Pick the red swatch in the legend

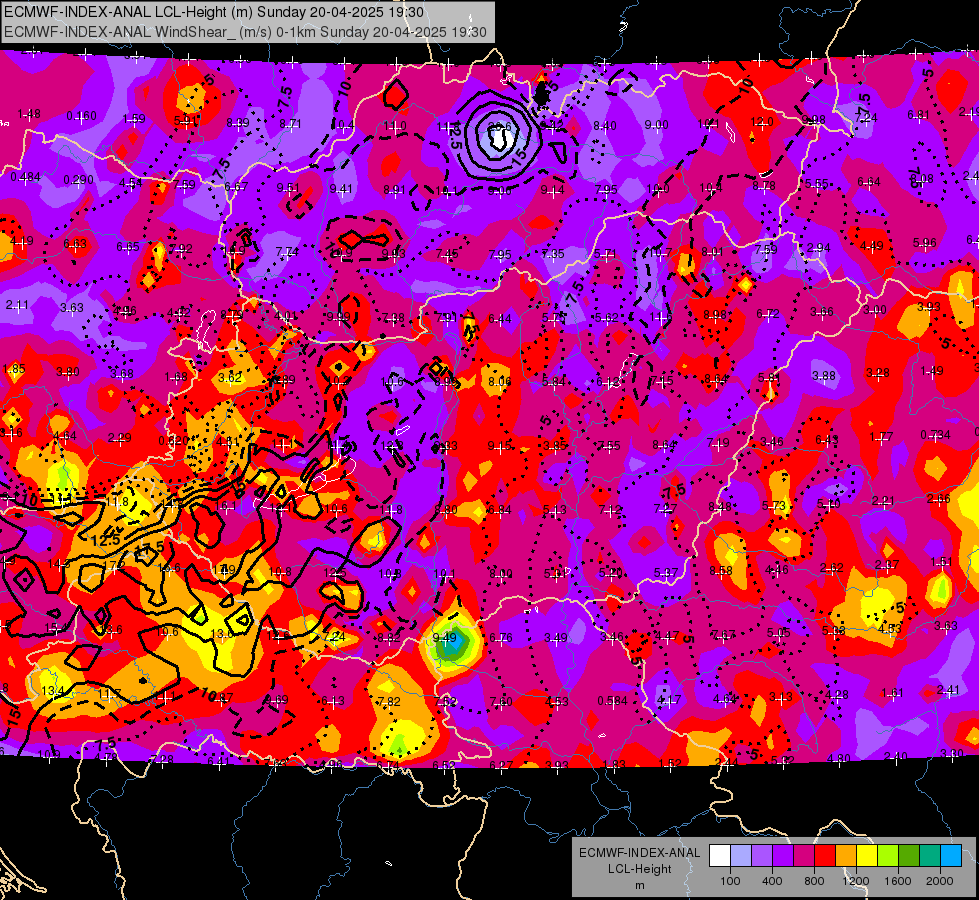825,856
